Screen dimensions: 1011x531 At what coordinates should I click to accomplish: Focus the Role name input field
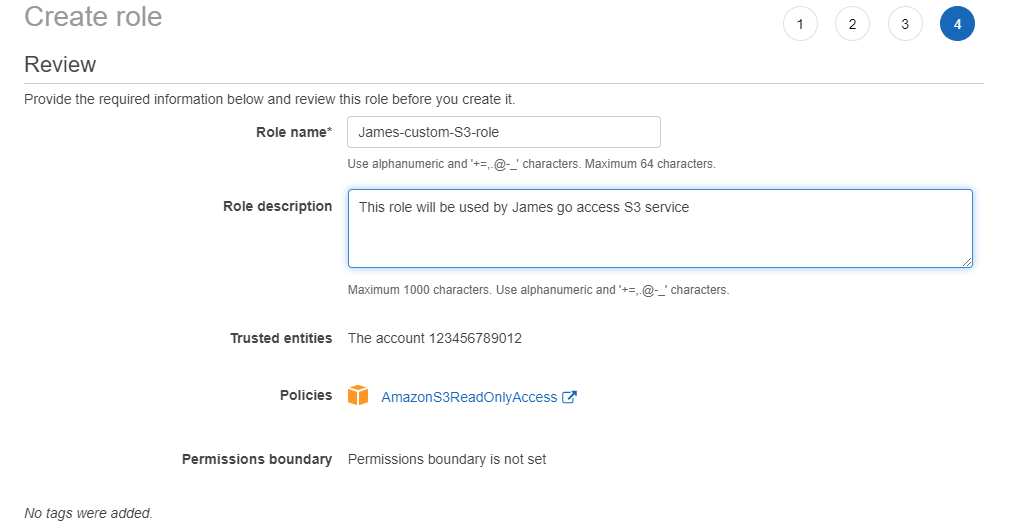[x=504, y=132]
